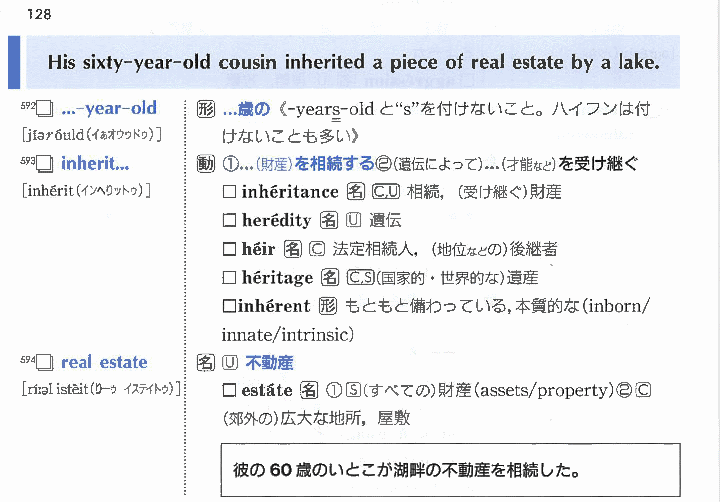
Task: Click the 動 verb icon for inherit
Action: click(206, 163)
